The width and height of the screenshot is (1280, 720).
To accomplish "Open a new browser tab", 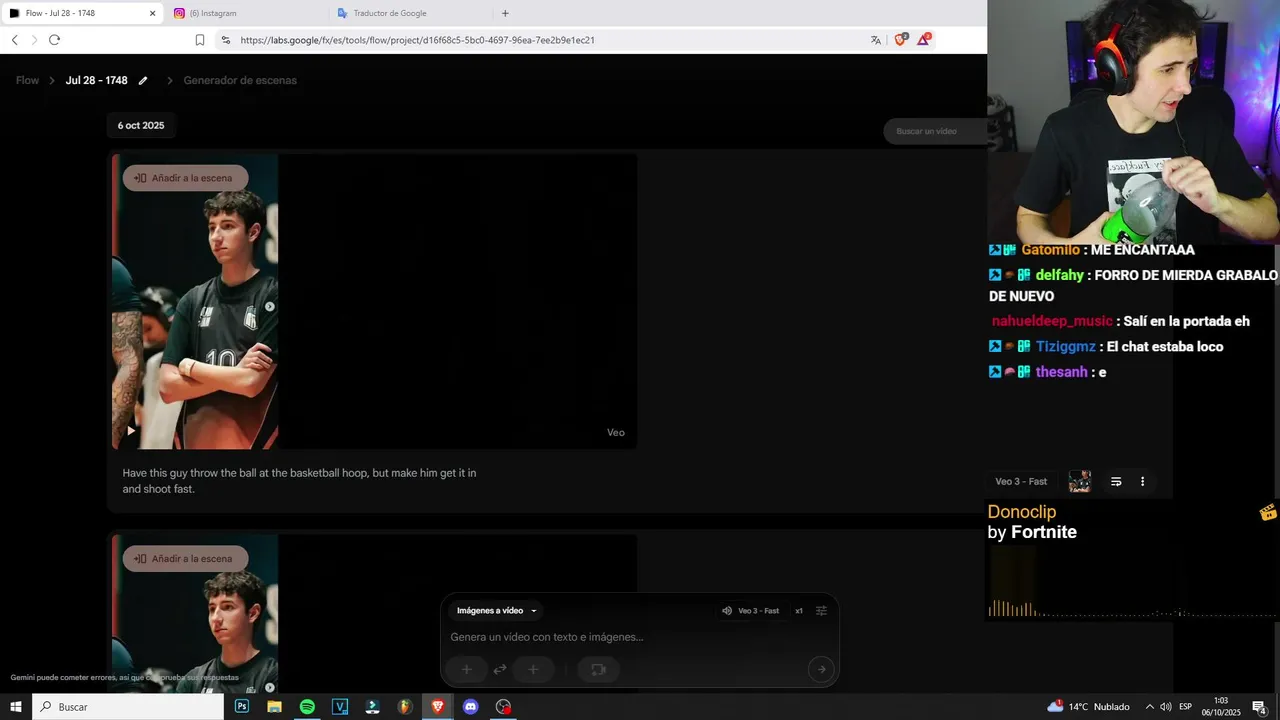I will tap(505, 13).
